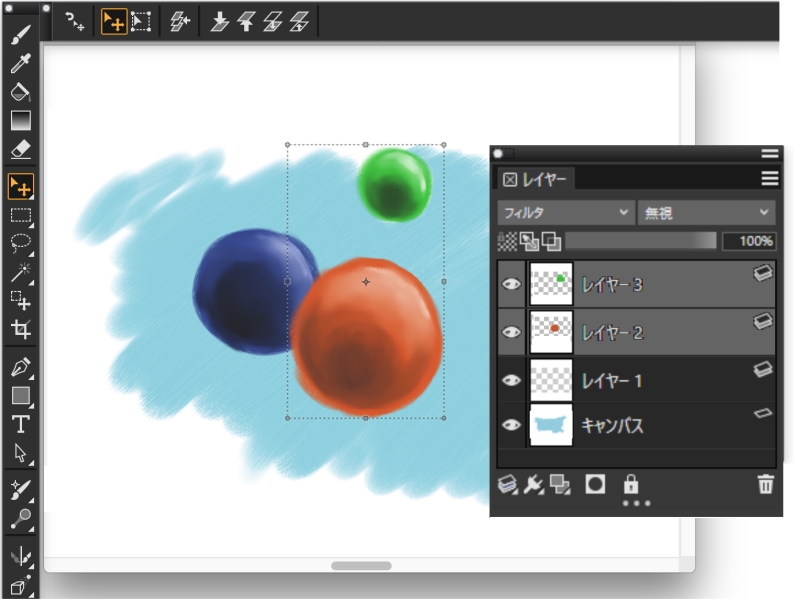
Task: Hide the キャンバス layer
Action: tap(511, 426)
